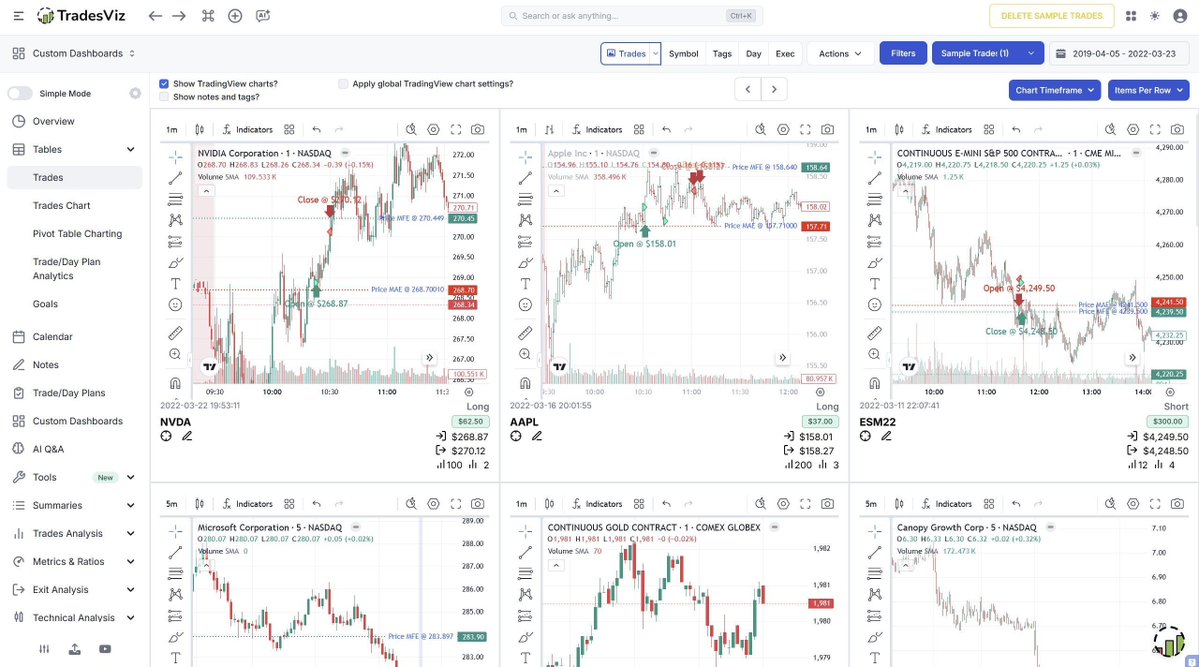Toggle the light/dark theme sun icon

point(1155,15)
